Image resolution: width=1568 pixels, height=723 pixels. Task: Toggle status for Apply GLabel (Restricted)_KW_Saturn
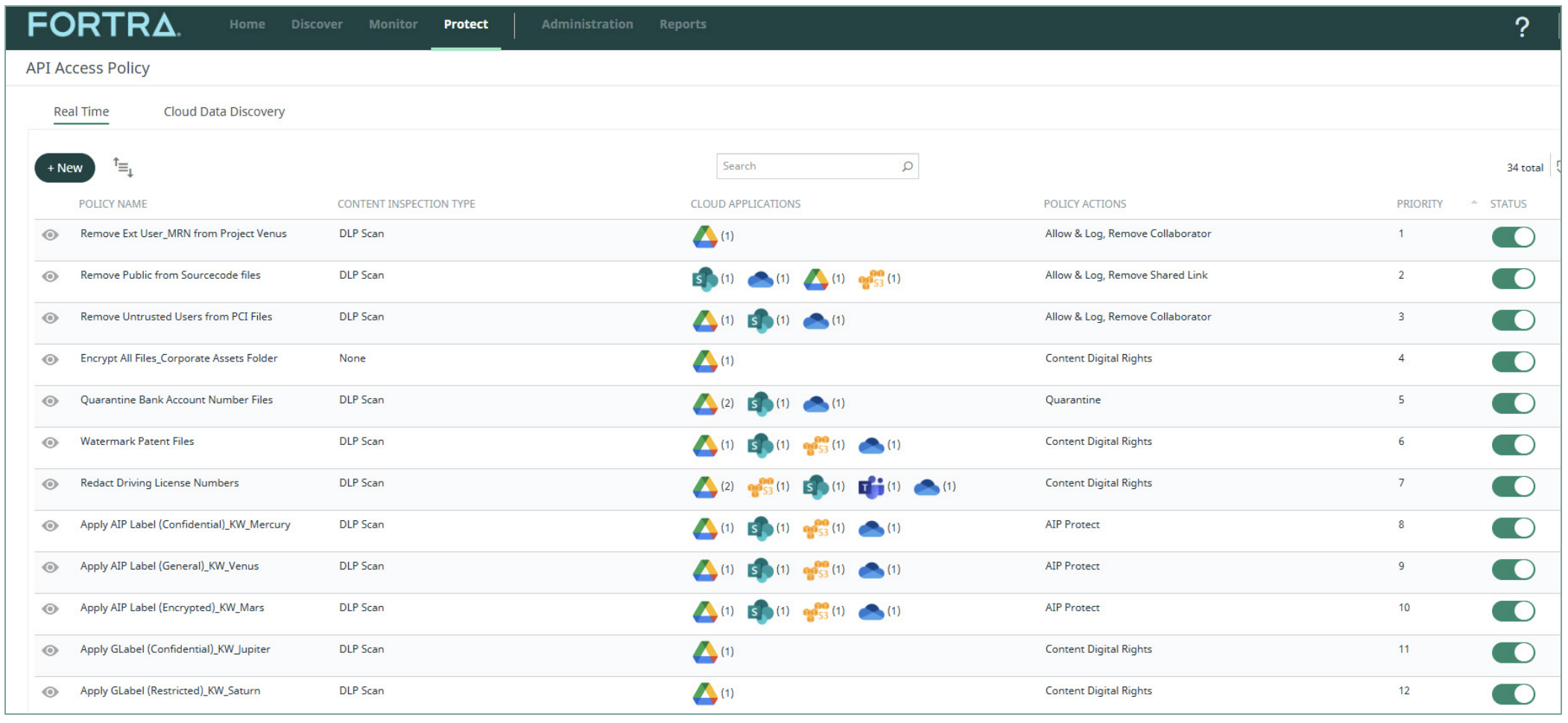pos(1513,694)
